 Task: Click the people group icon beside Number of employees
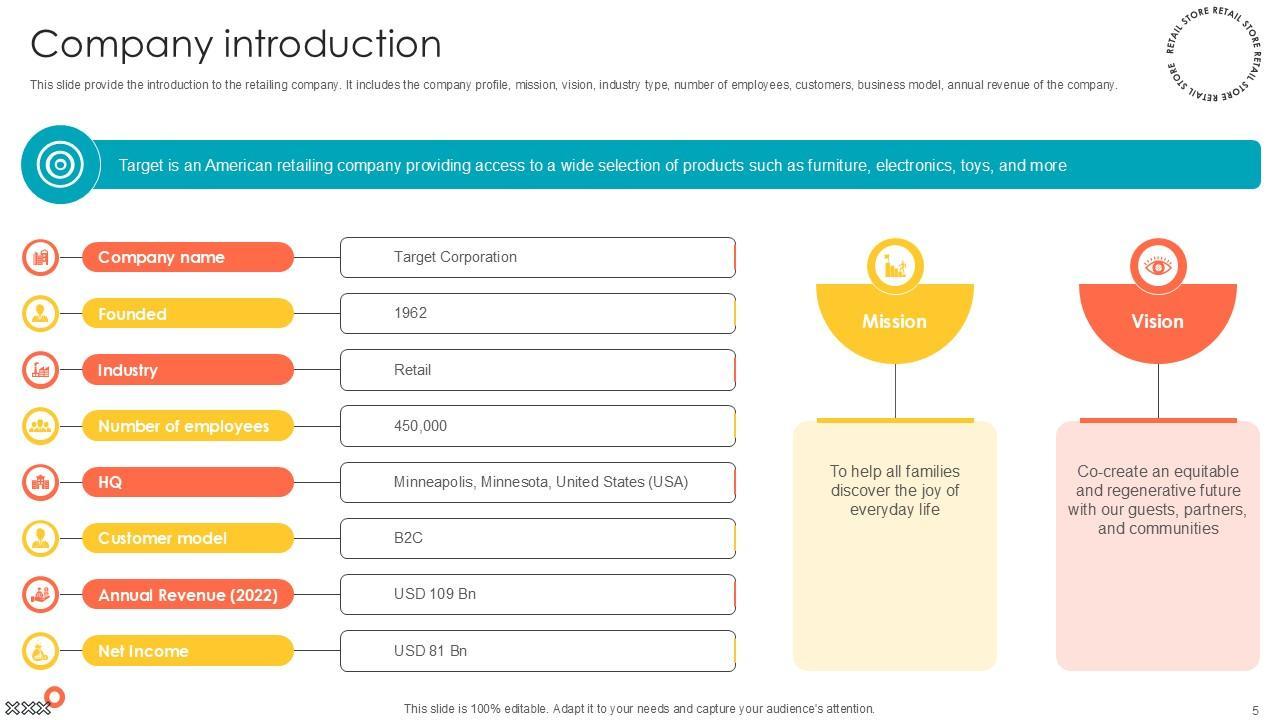click(x=40, y=426)
